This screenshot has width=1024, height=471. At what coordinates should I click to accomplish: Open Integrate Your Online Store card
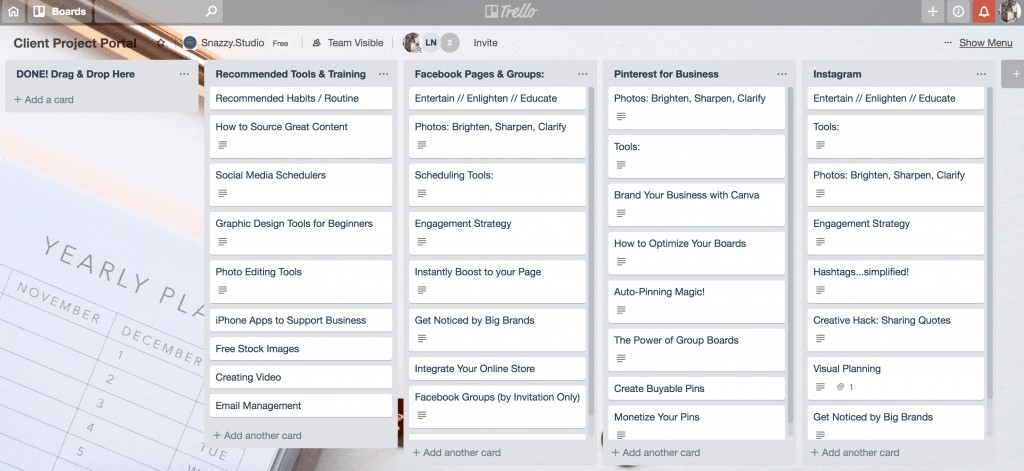point(498,368)
